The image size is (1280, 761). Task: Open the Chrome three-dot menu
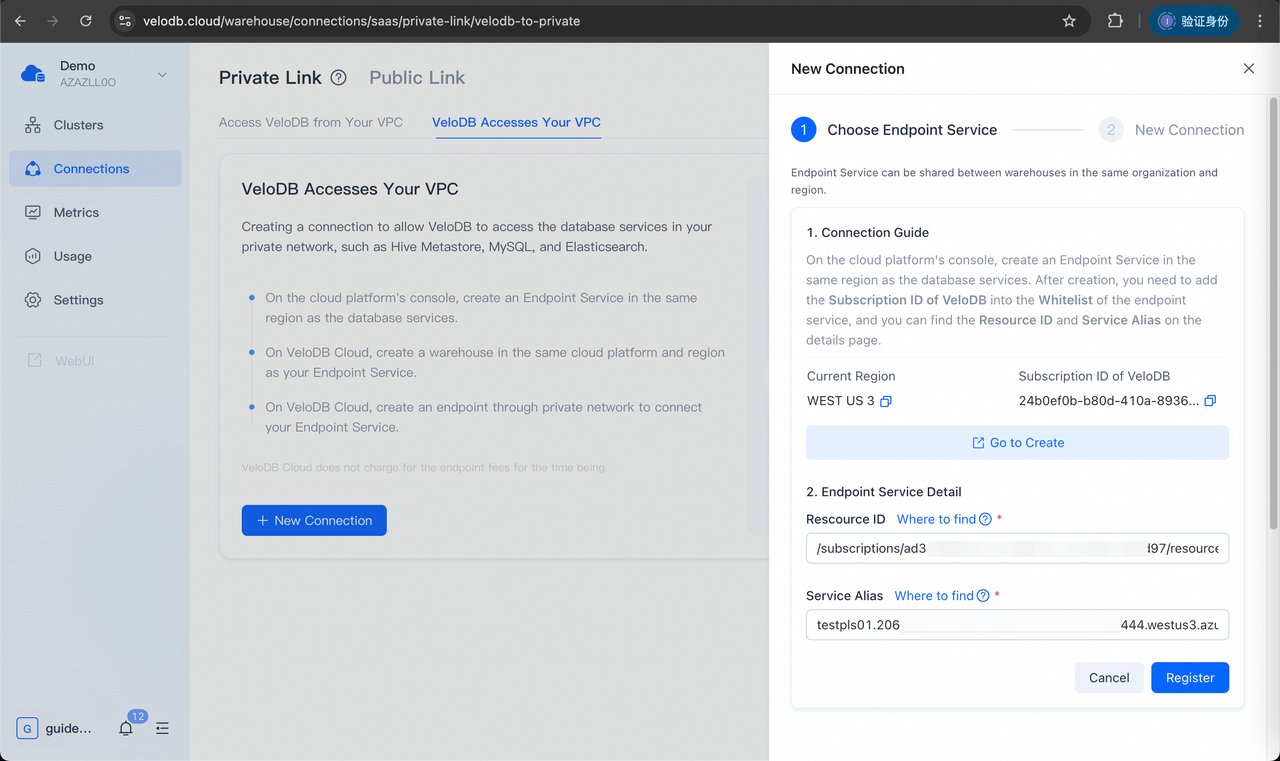pos(1260,20)
